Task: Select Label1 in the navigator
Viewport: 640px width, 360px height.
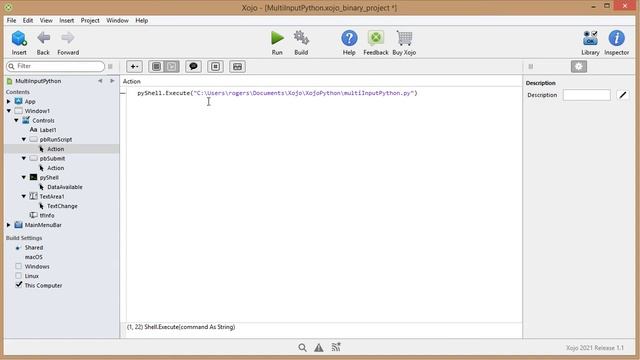Action: coord(48,130)
